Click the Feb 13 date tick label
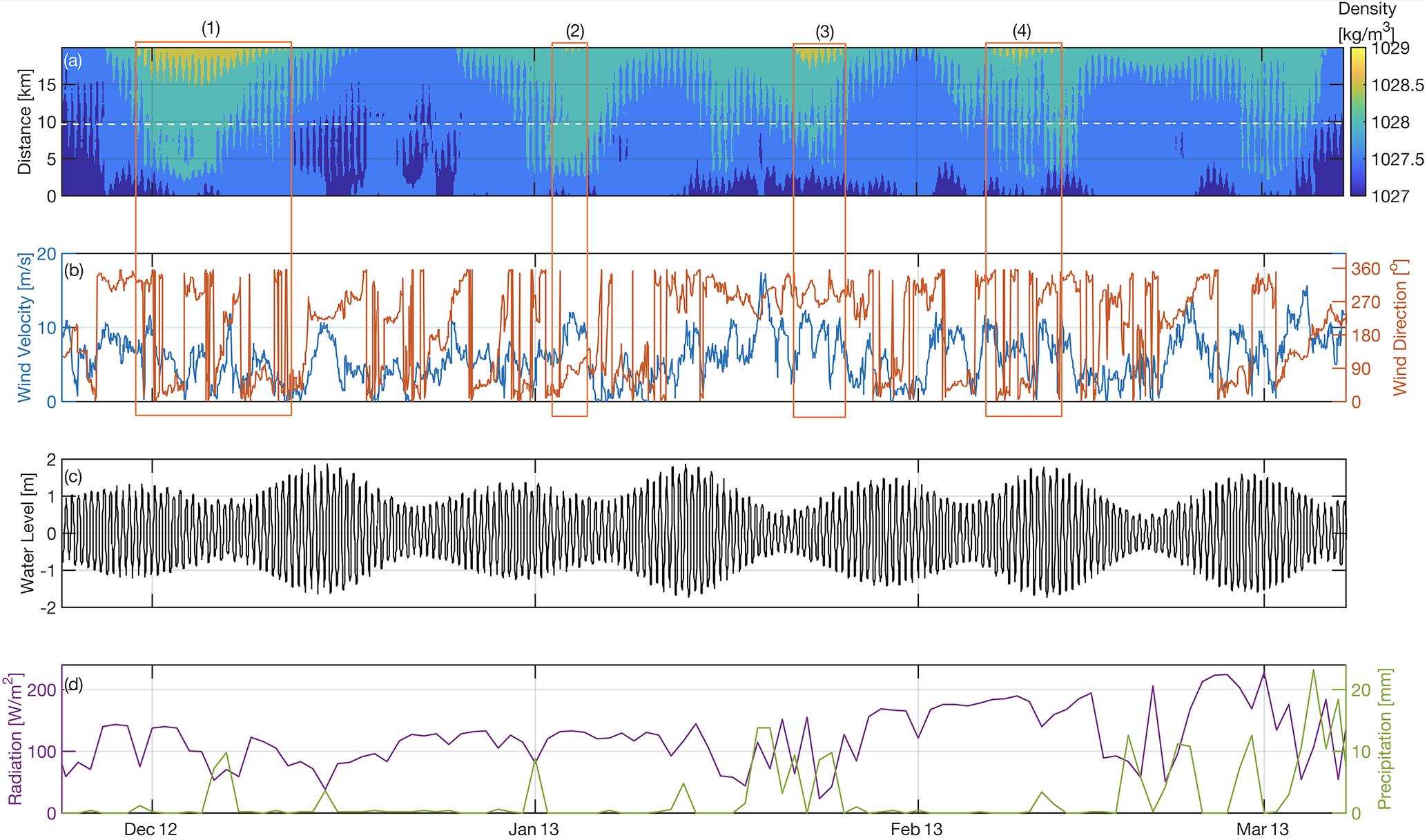 click(916, 829)
